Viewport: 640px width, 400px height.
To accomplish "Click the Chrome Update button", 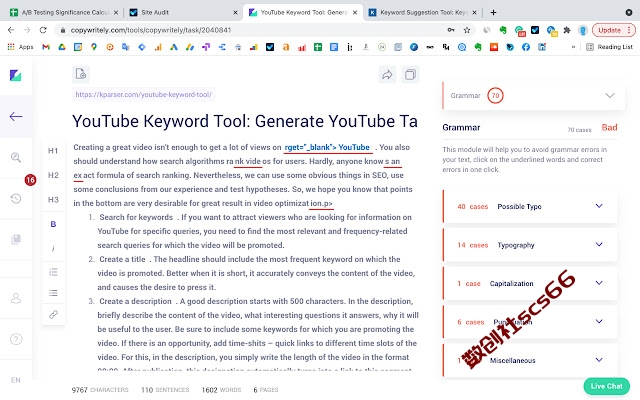I will pos(613,30).
